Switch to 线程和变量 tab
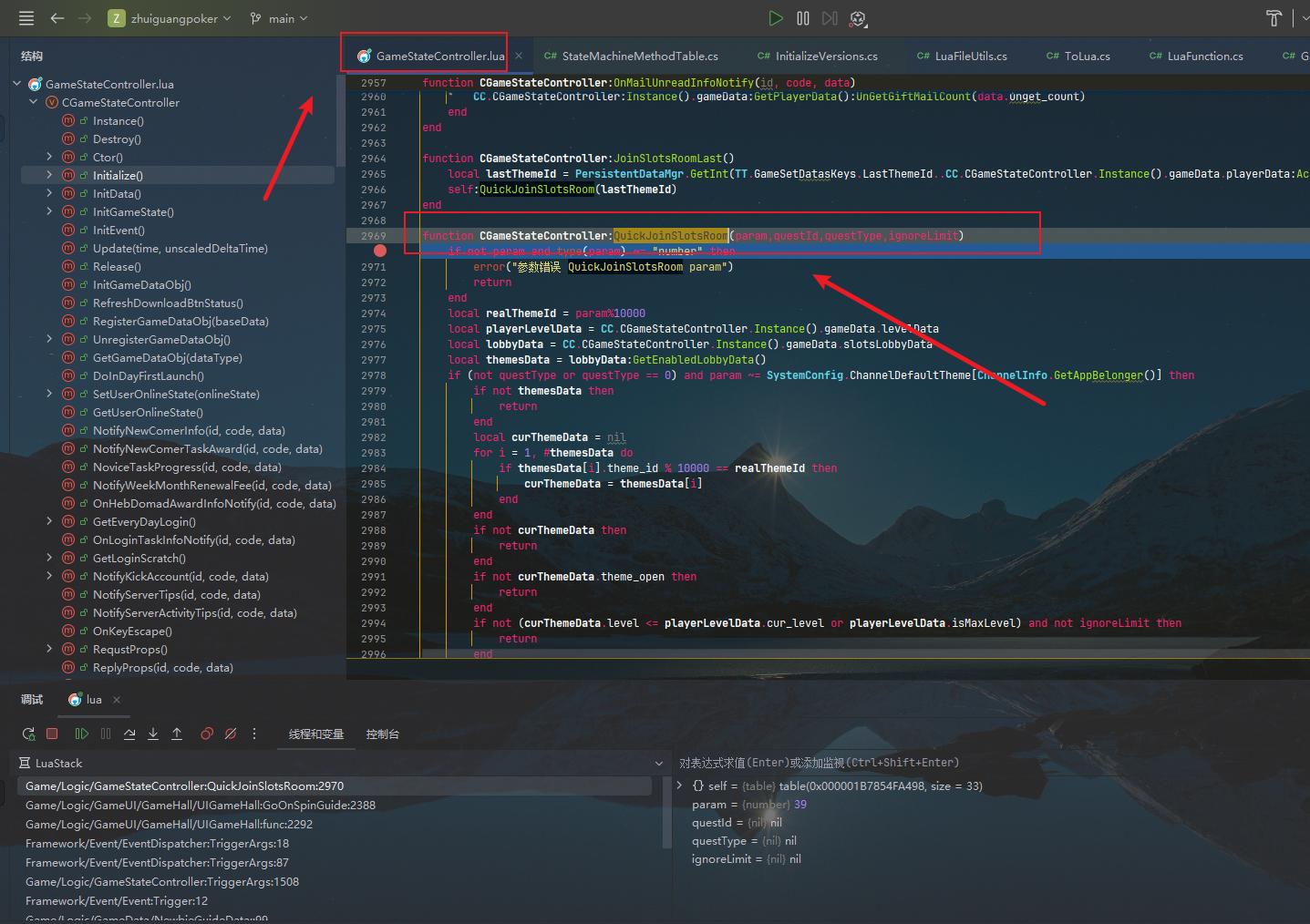The image size is (1310, 924). [316, 734]
